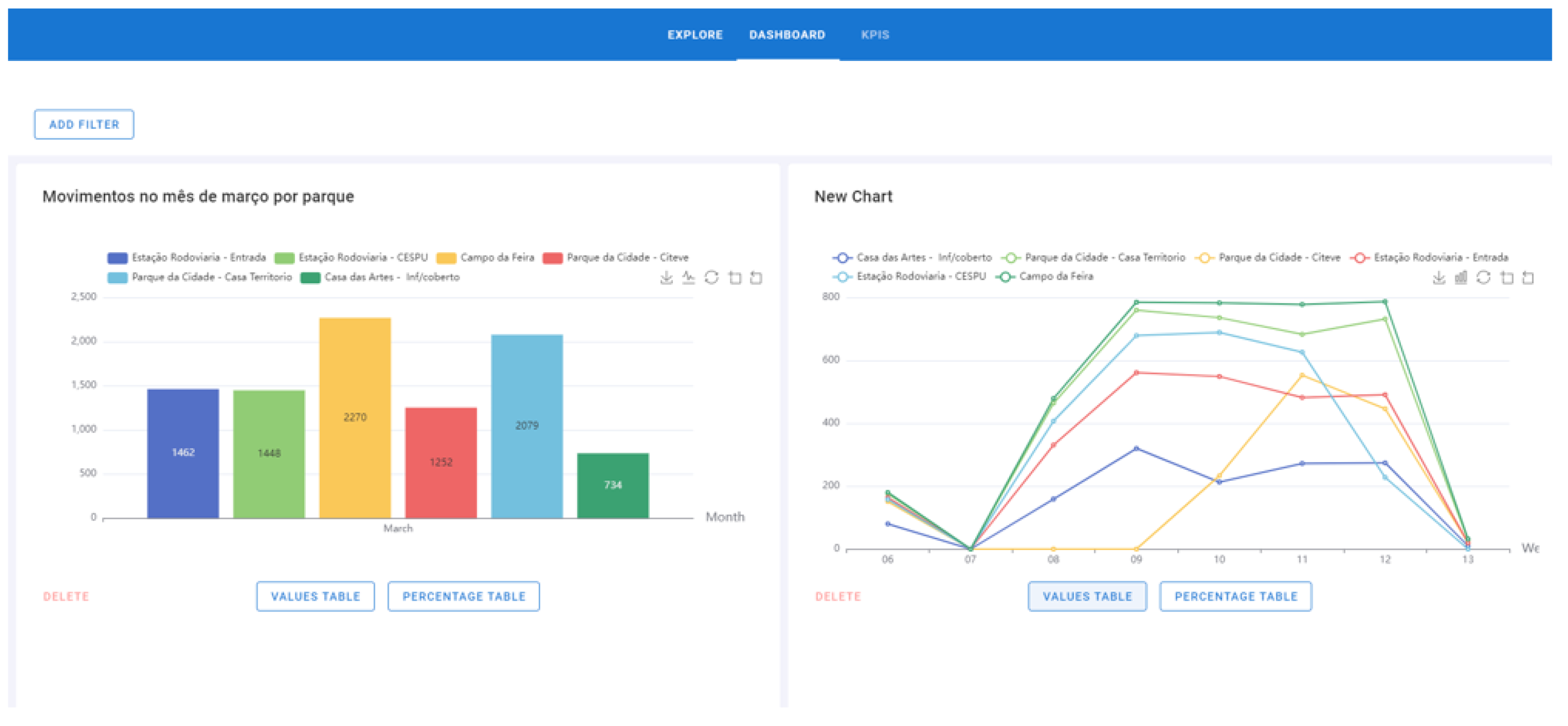
Task: Delete the New Chart card
Action: point(838,596)
